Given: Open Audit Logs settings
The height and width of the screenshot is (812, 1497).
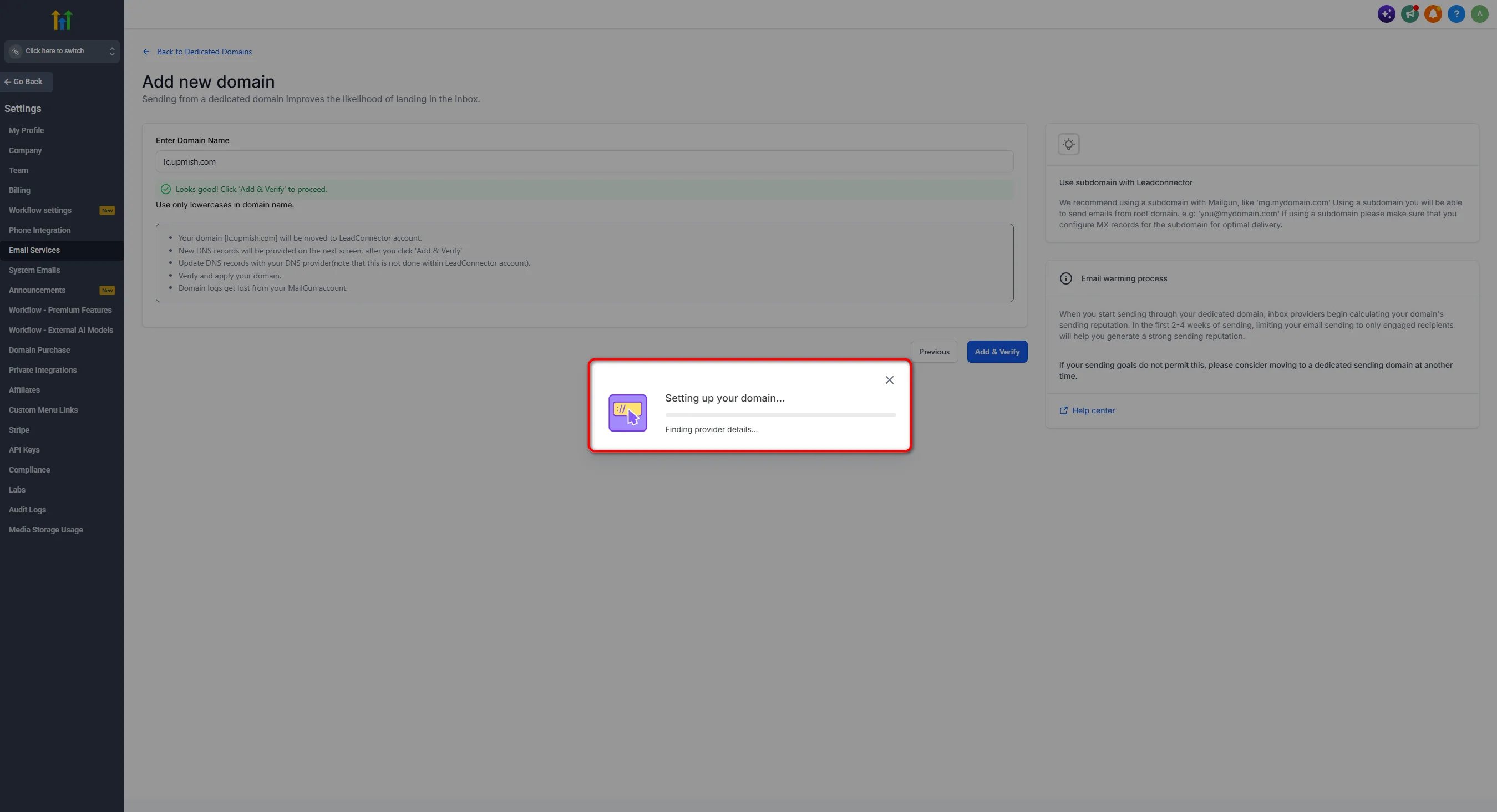Looking at the screenshot, I should (x=62, y=510).
